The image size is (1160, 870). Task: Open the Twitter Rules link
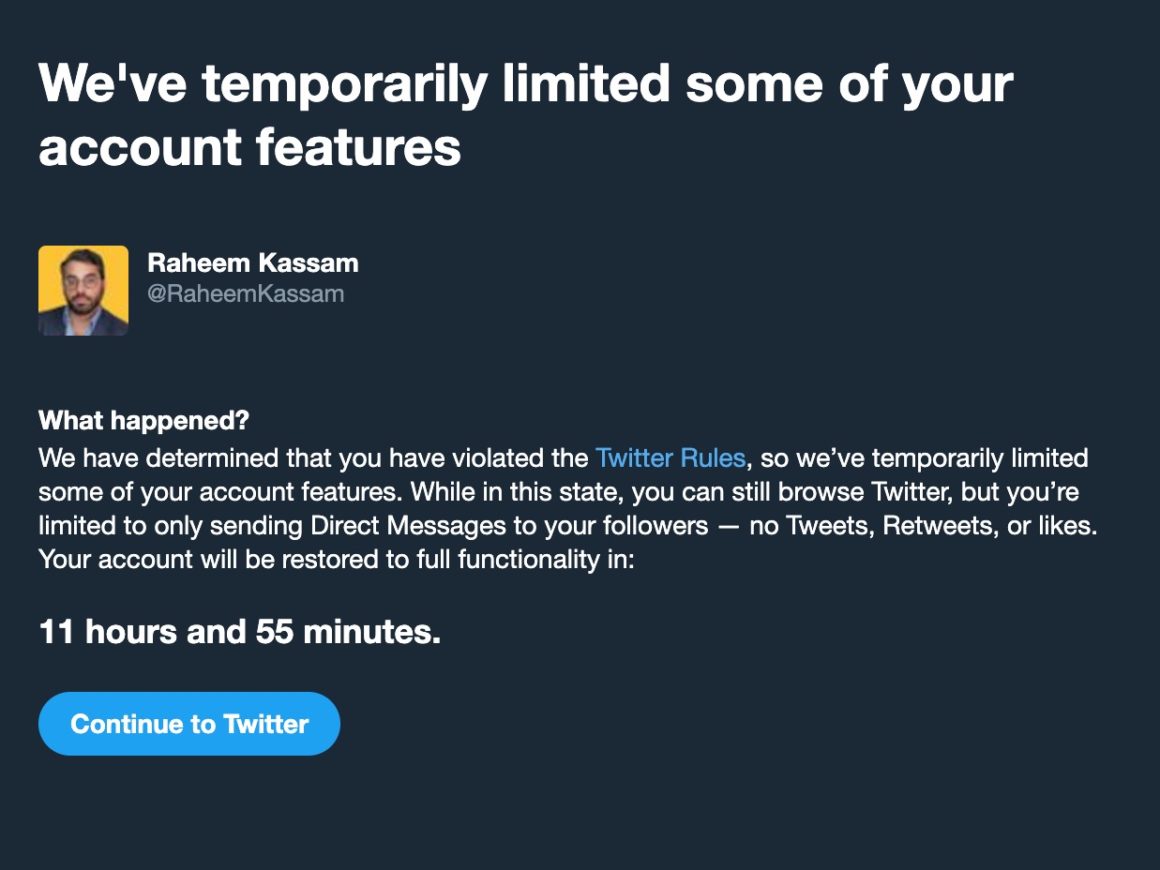[670, 459]
